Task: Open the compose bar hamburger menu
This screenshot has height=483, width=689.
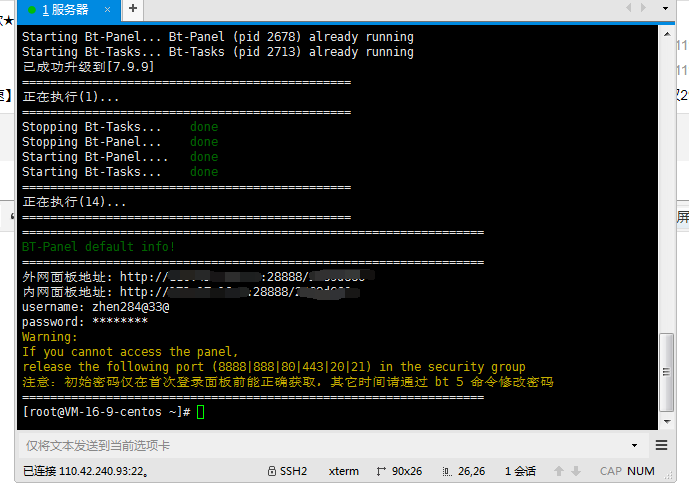Action: [661, 445]
